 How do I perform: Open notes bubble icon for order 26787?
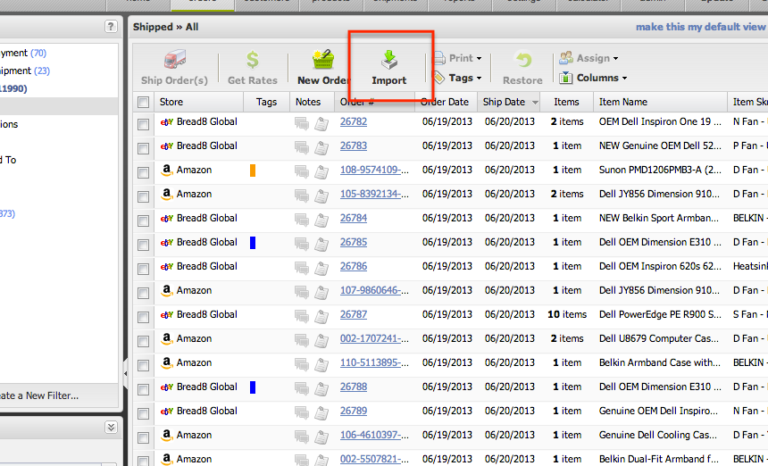click(302, 316)
